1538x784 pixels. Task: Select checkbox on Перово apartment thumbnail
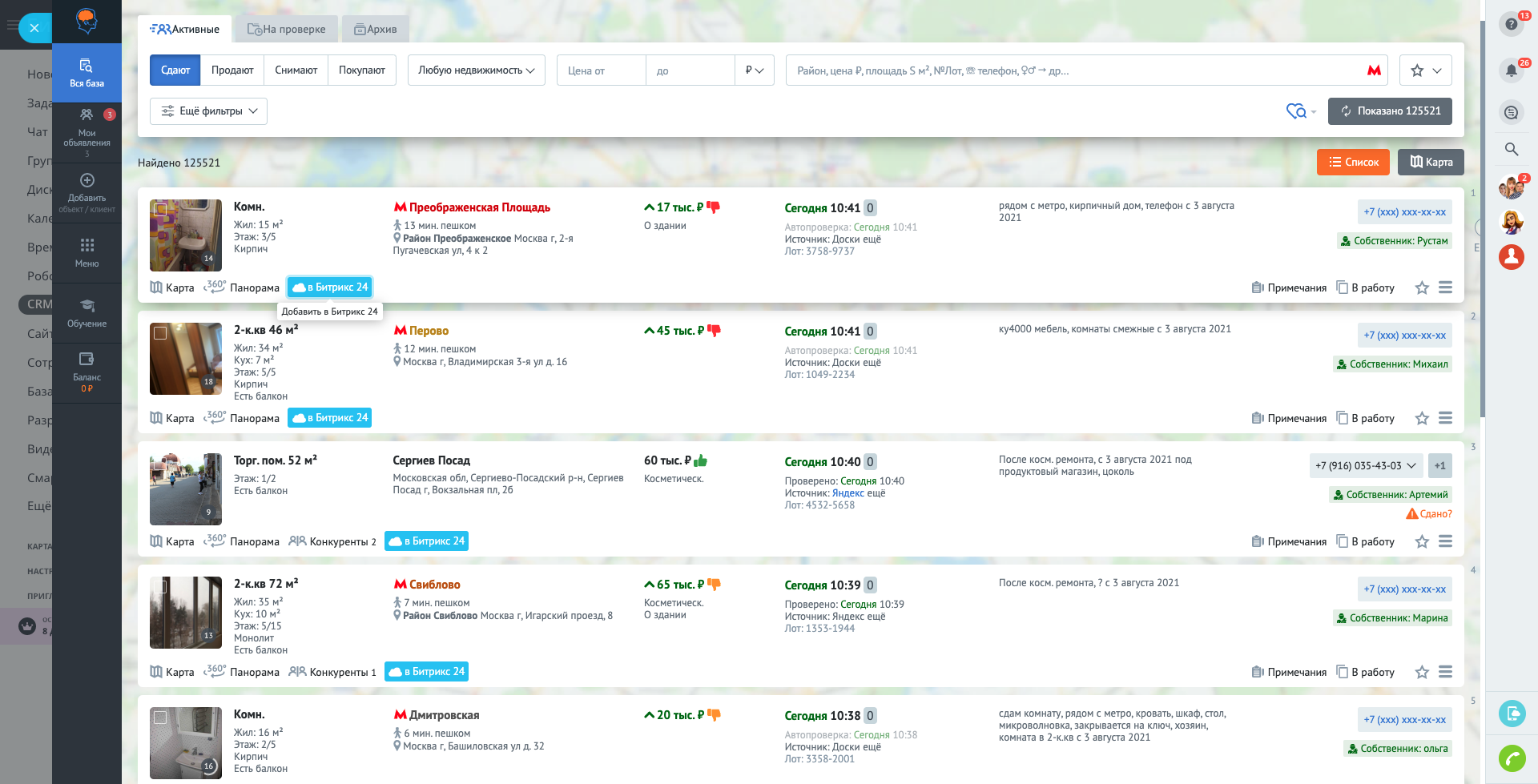pos(160,333)
